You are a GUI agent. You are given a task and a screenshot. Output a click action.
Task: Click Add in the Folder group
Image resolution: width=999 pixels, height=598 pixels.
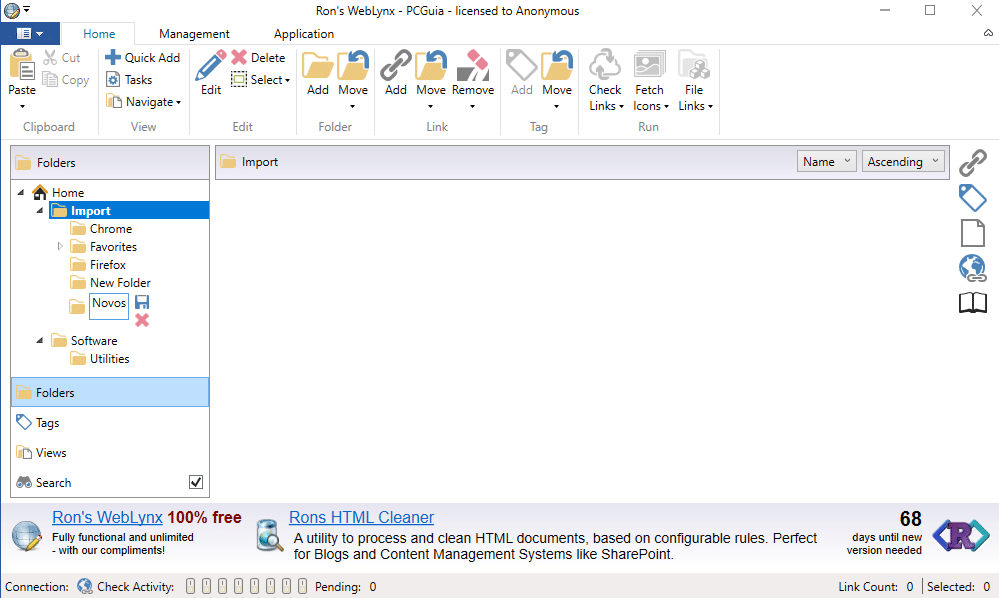pos(317,73)
